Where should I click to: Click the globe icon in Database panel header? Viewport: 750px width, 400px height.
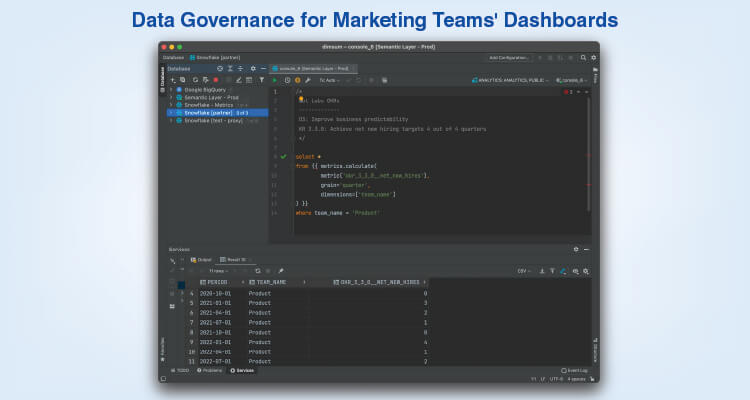click(220, 69)
